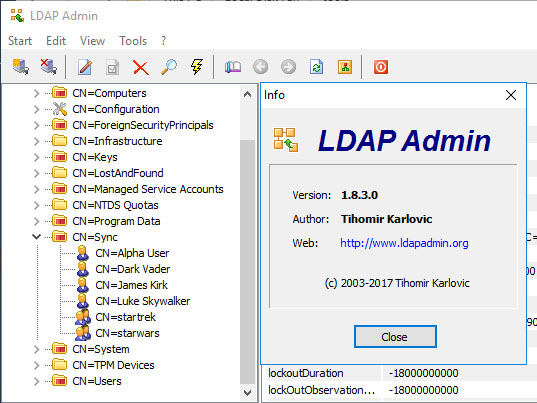Select CN=James Kirk entry
The height and width of the screenshot is (403, 537).
(x=132, y=285)
